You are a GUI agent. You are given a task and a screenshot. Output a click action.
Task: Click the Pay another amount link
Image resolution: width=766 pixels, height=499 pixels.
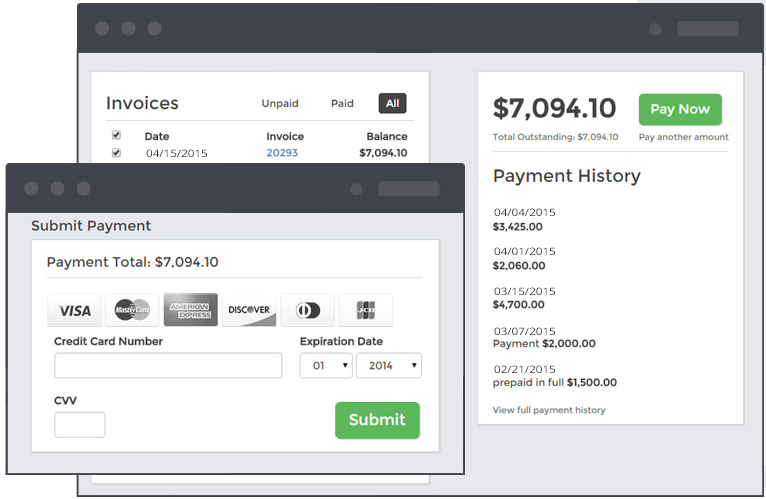683,137
